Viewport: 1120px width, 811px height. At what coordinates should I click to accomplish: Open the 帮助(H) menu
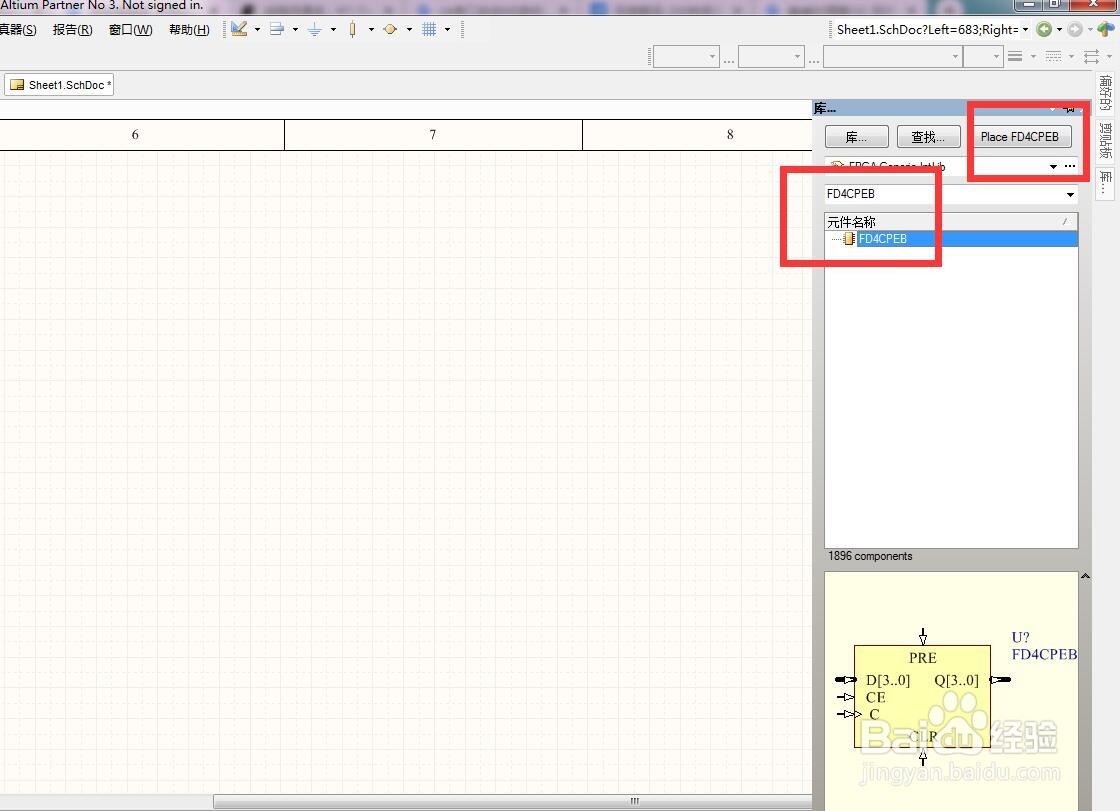tap(189, 29)
